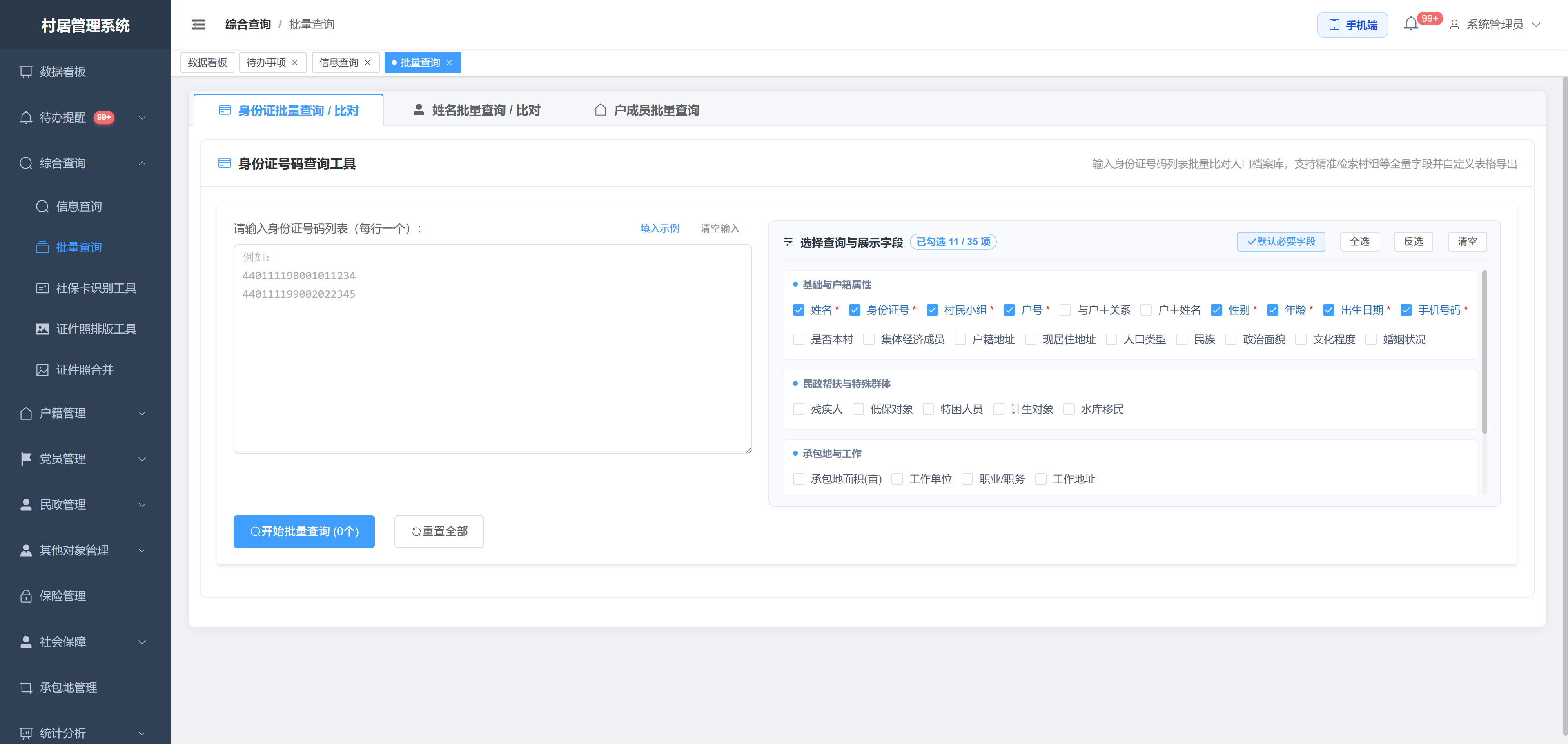1568x744 pixels.
Task: Click the 综合查询 breadcrumb
Action: coord(248,25)
